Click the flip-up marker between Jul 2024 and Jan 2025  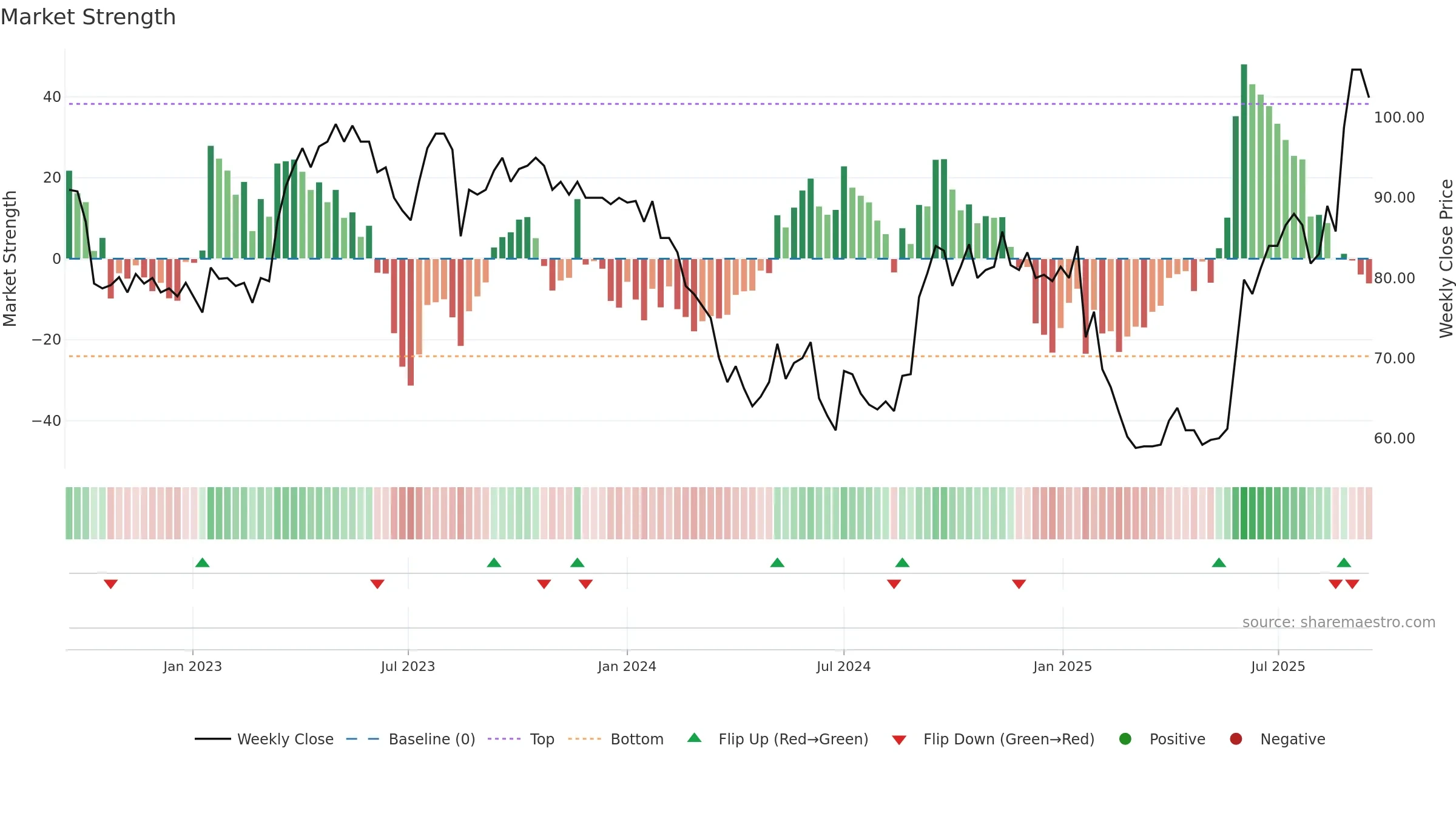click(x=902, y=563)
